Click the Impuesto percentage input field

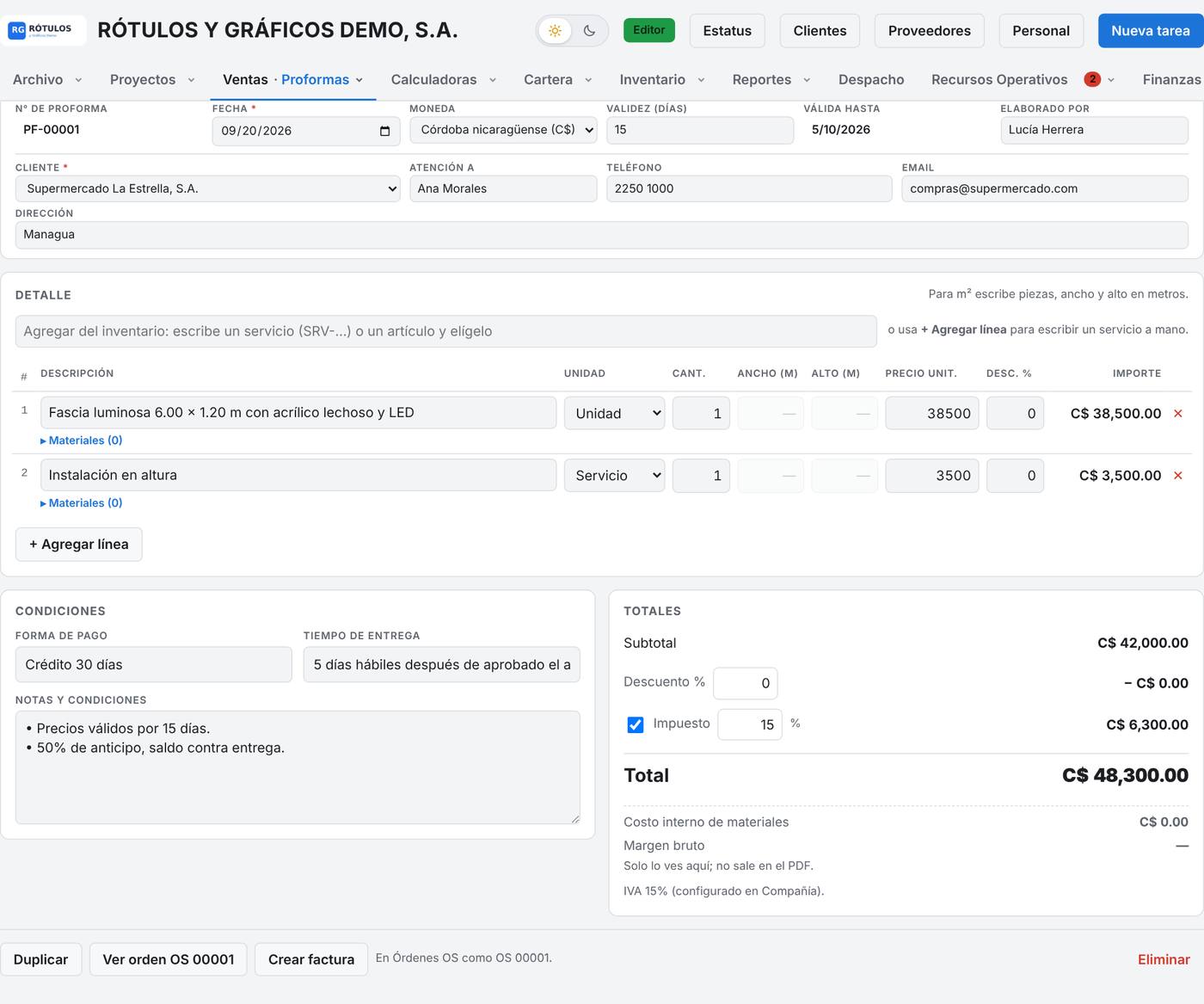(750, 724)
